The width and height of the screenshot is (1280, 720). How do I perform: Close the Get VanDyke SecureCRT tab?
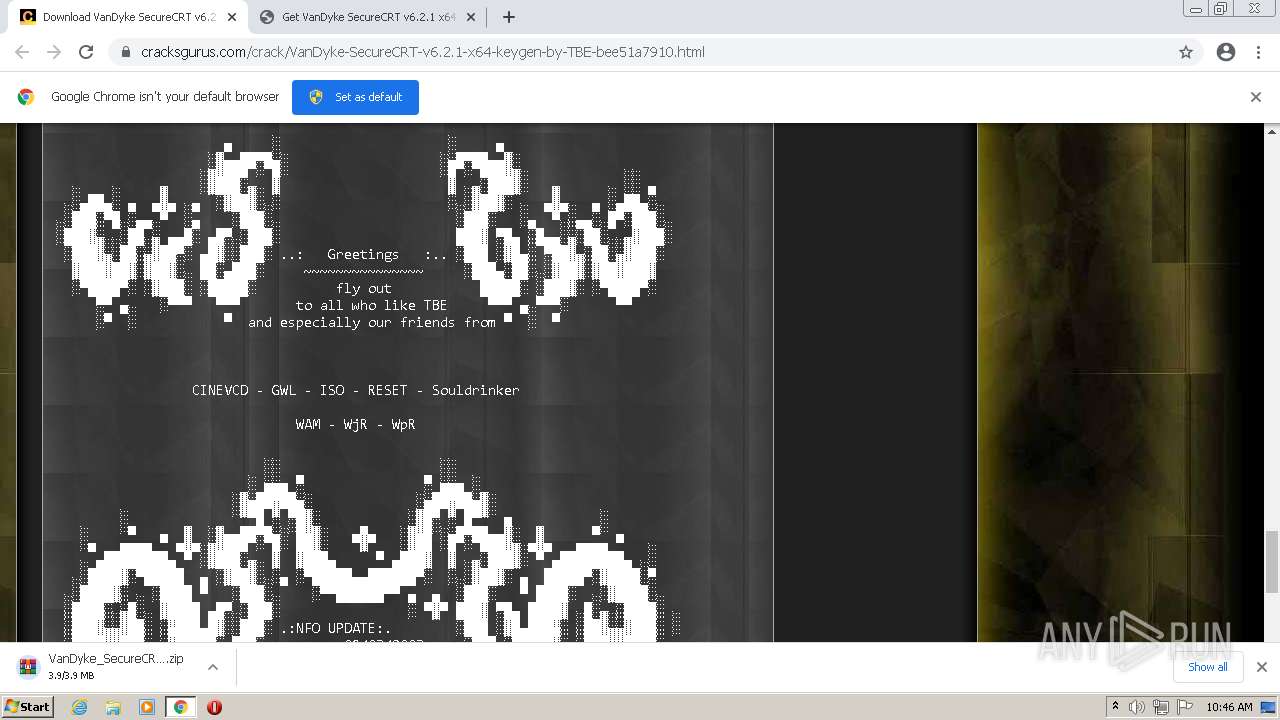471,17
